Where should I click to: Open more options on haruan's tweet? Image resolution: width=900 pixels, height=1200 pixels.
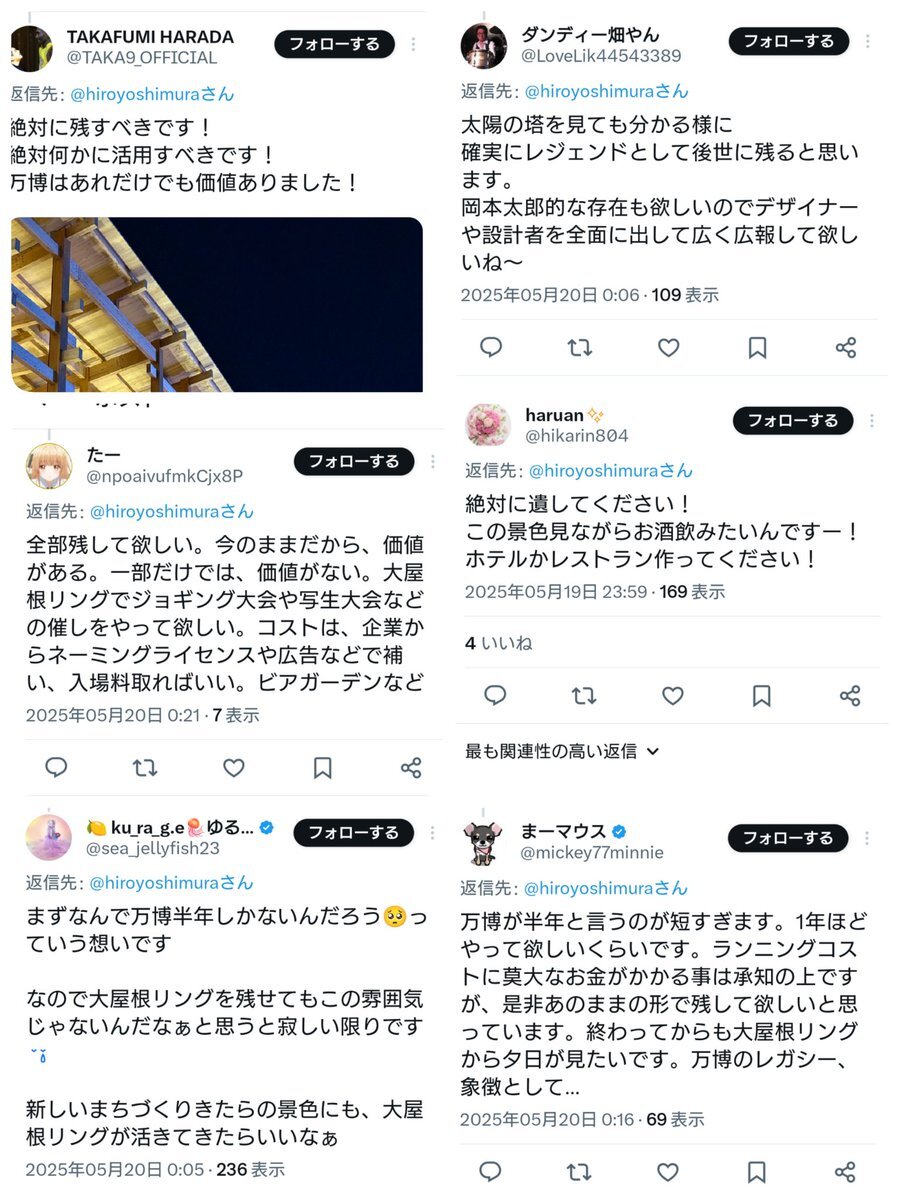click(x=872, y=421)
